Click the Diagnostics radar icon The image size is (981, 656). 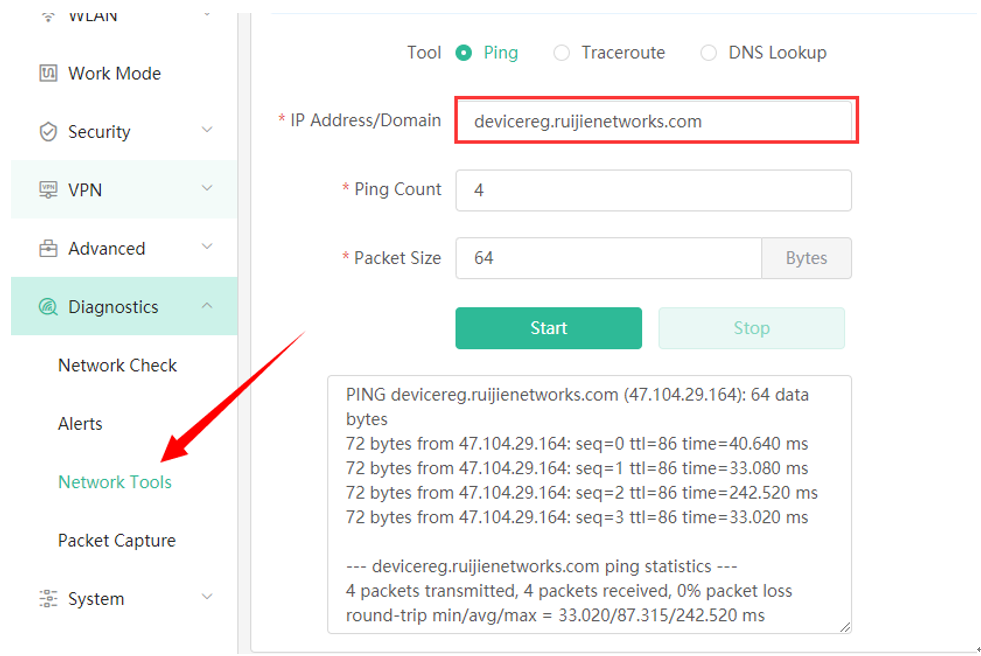(x=48, y=306)
